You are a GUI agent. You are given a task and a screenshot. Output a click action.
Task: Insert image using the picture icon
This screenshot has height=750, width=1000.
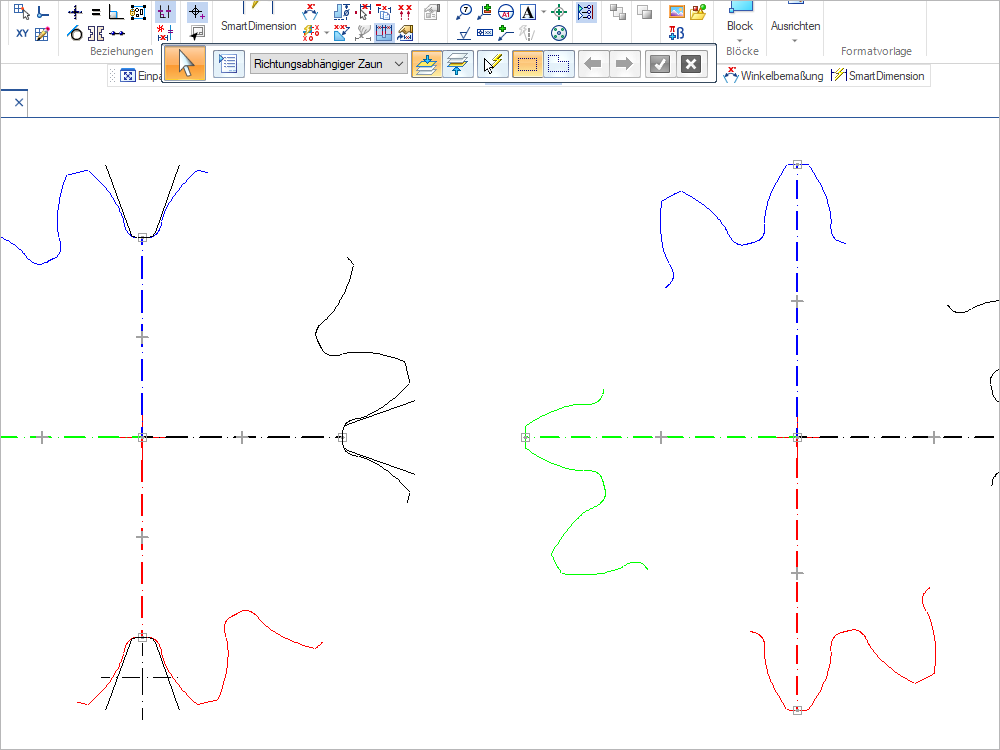(677, 13)
